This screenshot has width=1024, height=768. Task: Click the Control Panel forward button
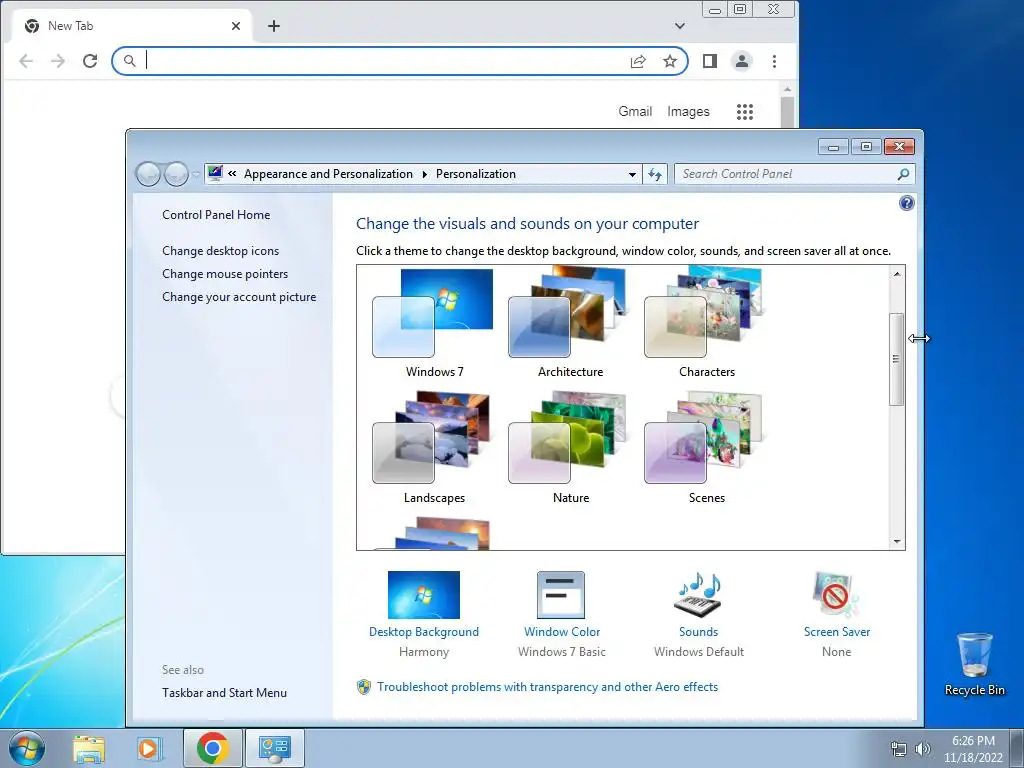[176, 174]
